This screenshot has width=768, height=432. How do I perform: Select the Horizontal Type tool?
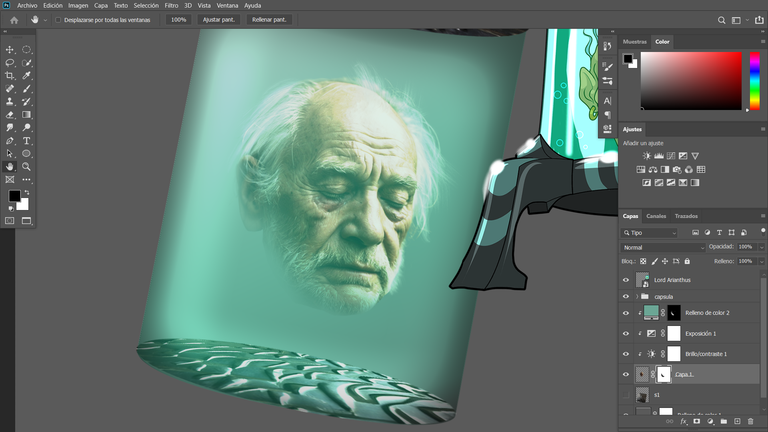coord(26,141)
